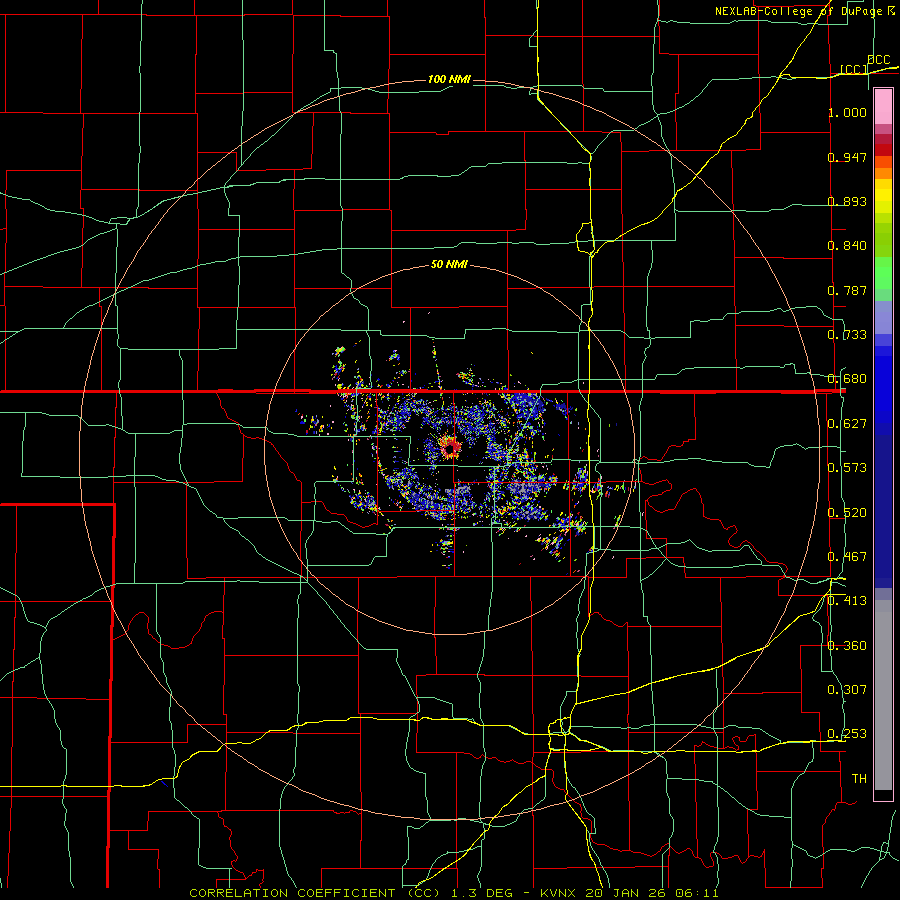Image resolution: width=900 pixels, height=900 pixels.
Task: Click the "0.307" color scale value
Action: click(x=847, y=690)
